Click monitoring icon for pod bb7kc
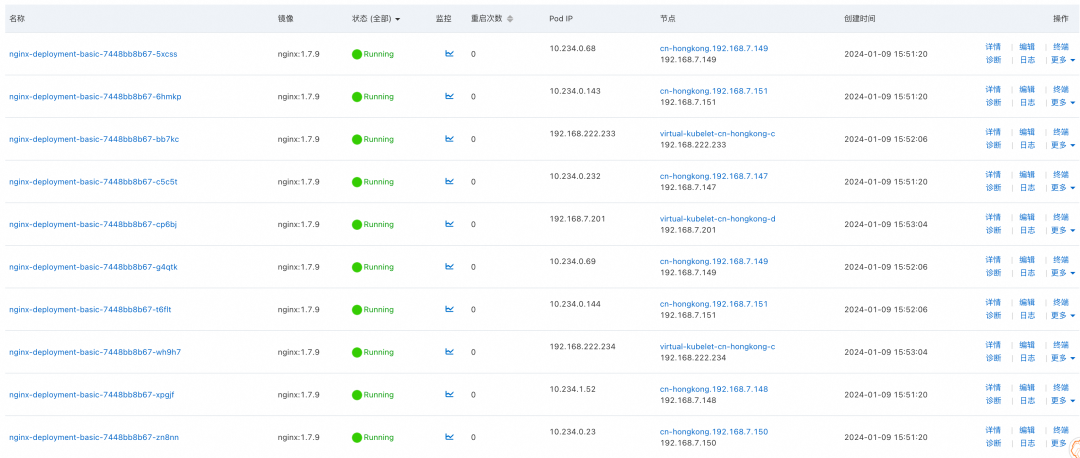The height and width of the screenshot is (458, 1080). tap(450, 139)
